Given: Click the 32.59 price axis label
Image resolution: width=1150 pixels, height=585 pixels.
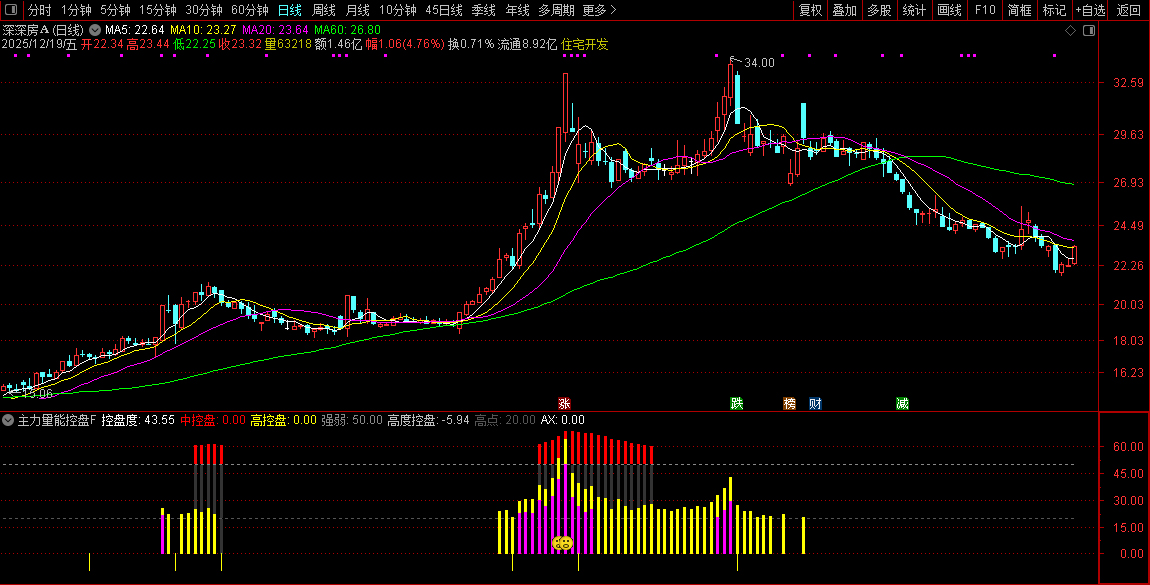Looking at the screenshot, I should click(1128, 83).
